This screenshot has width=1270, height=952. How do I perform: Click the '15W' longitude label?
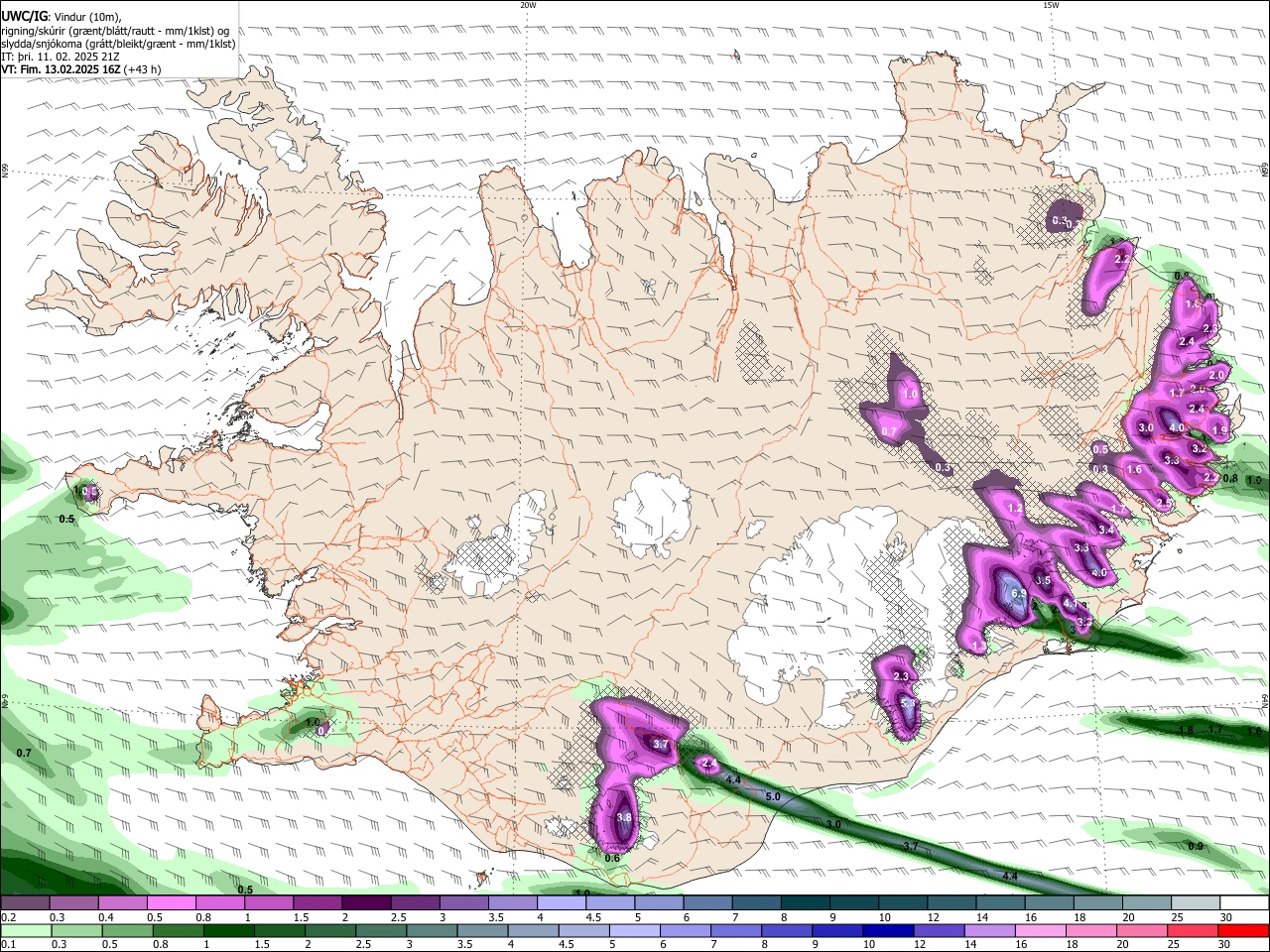pyautogui.click(x=1051, y=5)
